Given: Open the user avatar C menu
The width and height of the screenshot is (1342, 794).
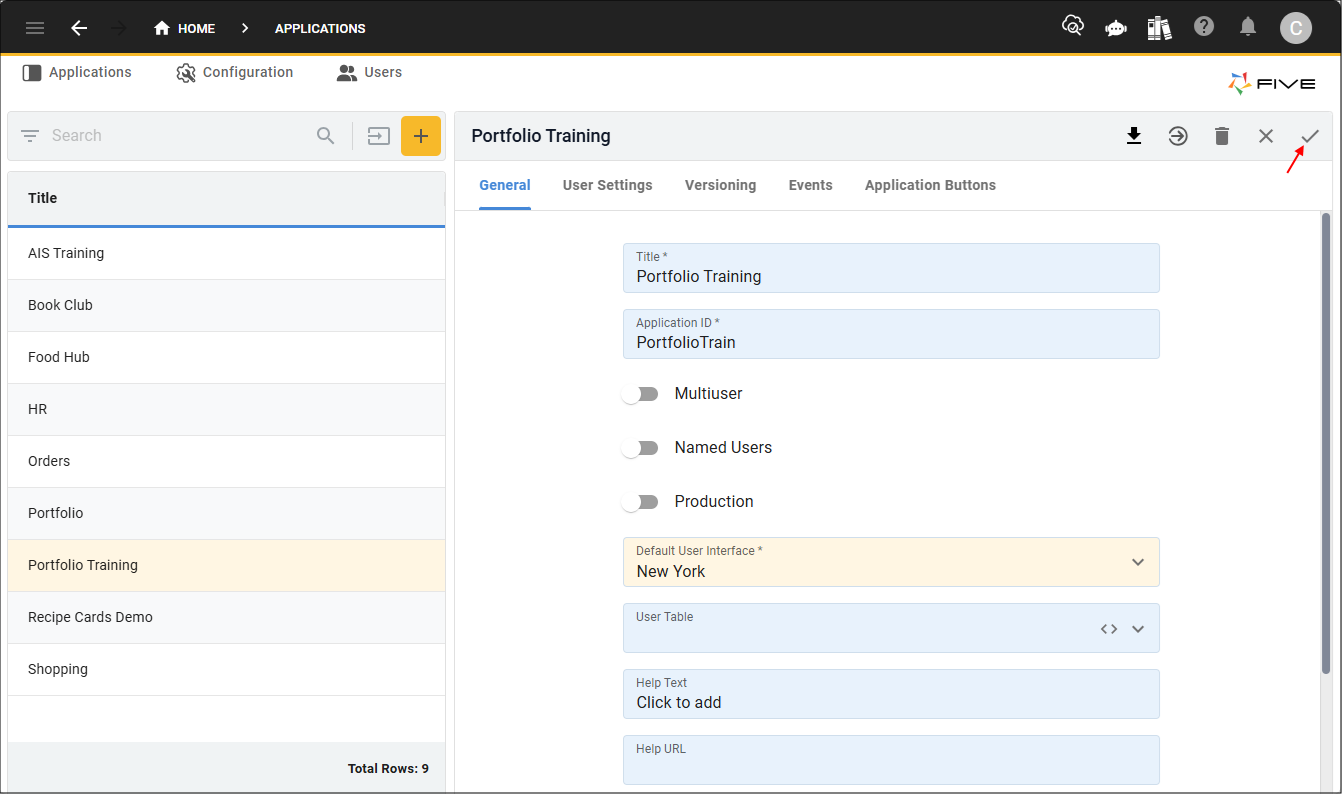Looking at the screenshot, I should 1296,28.
